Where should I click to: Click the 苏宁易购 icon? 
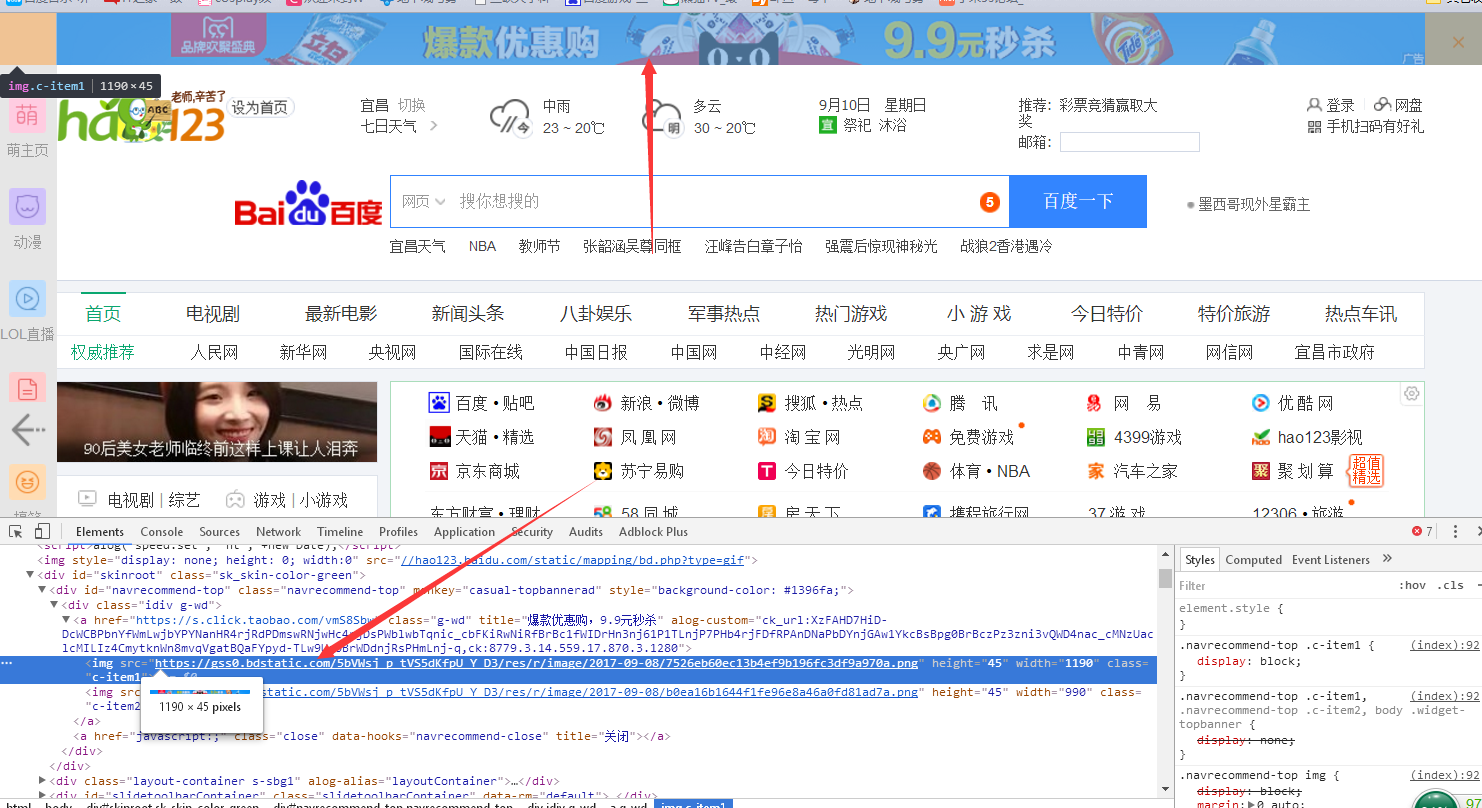(603, 471)
